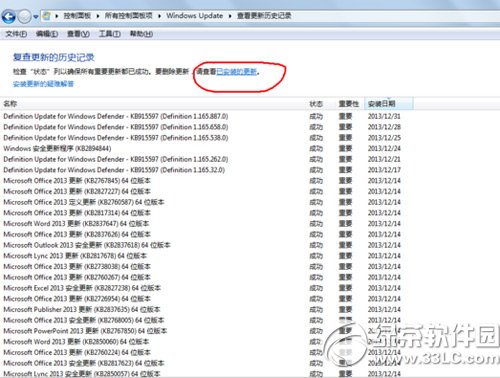The width and height of the screenshot is (500, 378).
Task: Click the date 2013/12/17 cell
Action: click(x=384, y=170)
